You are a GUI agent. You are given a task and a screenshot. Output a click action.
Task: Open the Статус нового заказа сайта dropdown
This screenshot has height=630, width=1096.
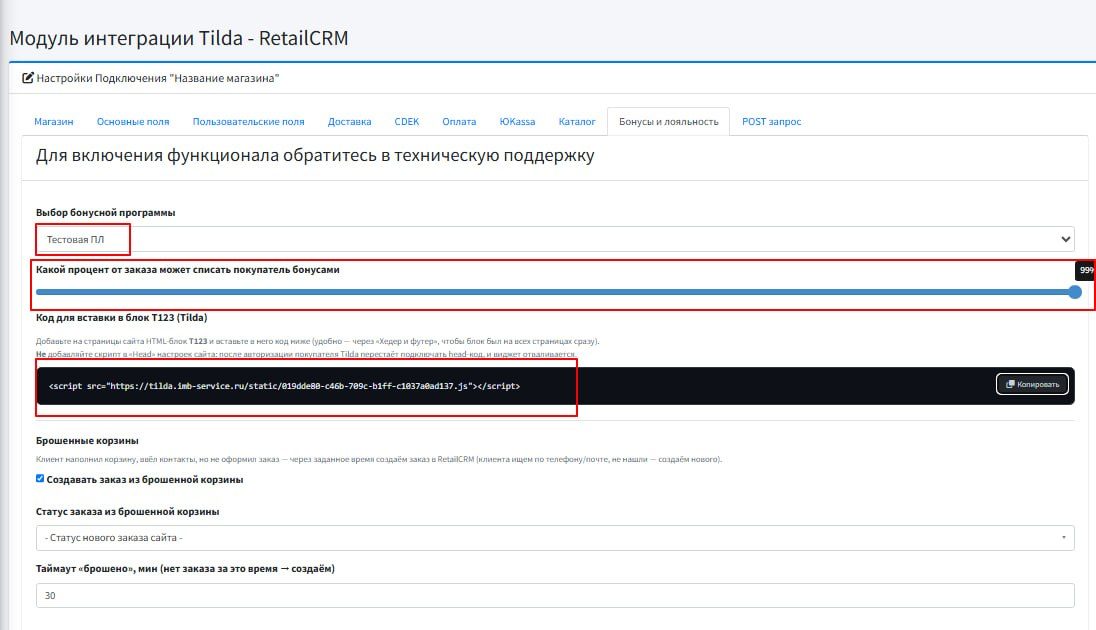555,538
